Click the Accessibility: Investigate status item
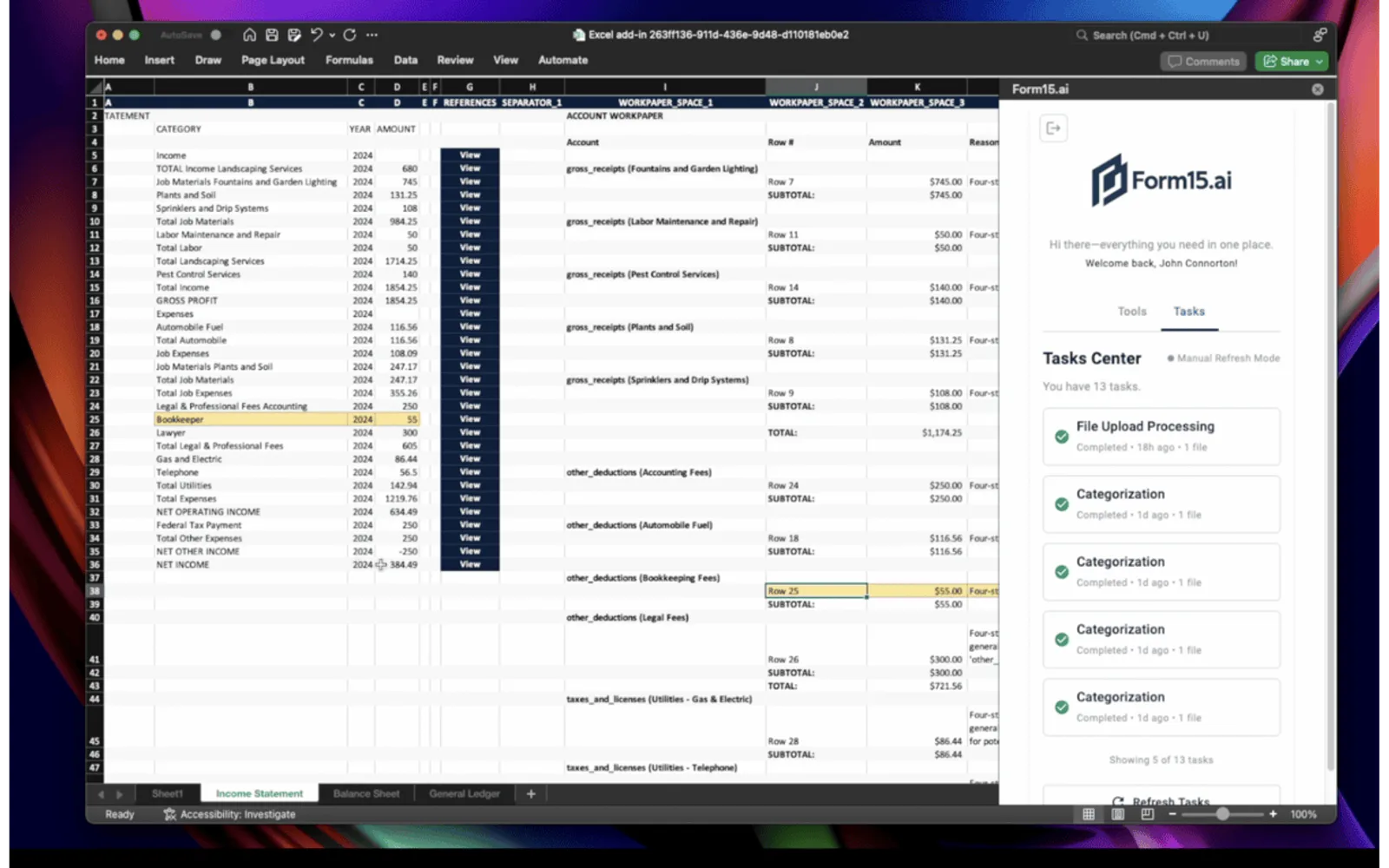This screenshot has width=1389, height=868. pyautogui.click(x=229, y=814)
